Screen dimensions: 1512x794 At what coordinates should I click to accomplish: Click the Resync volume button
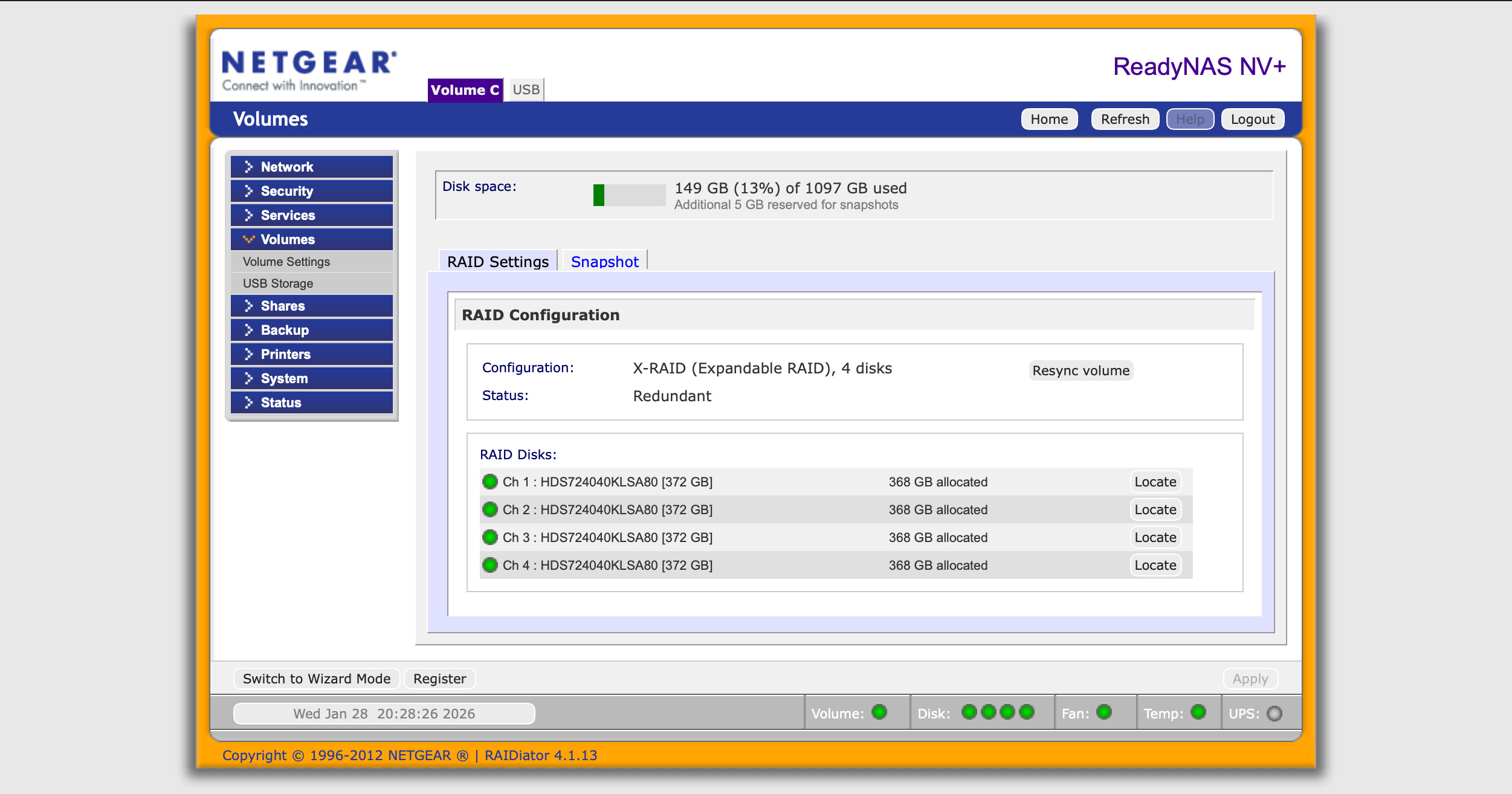1081,370
